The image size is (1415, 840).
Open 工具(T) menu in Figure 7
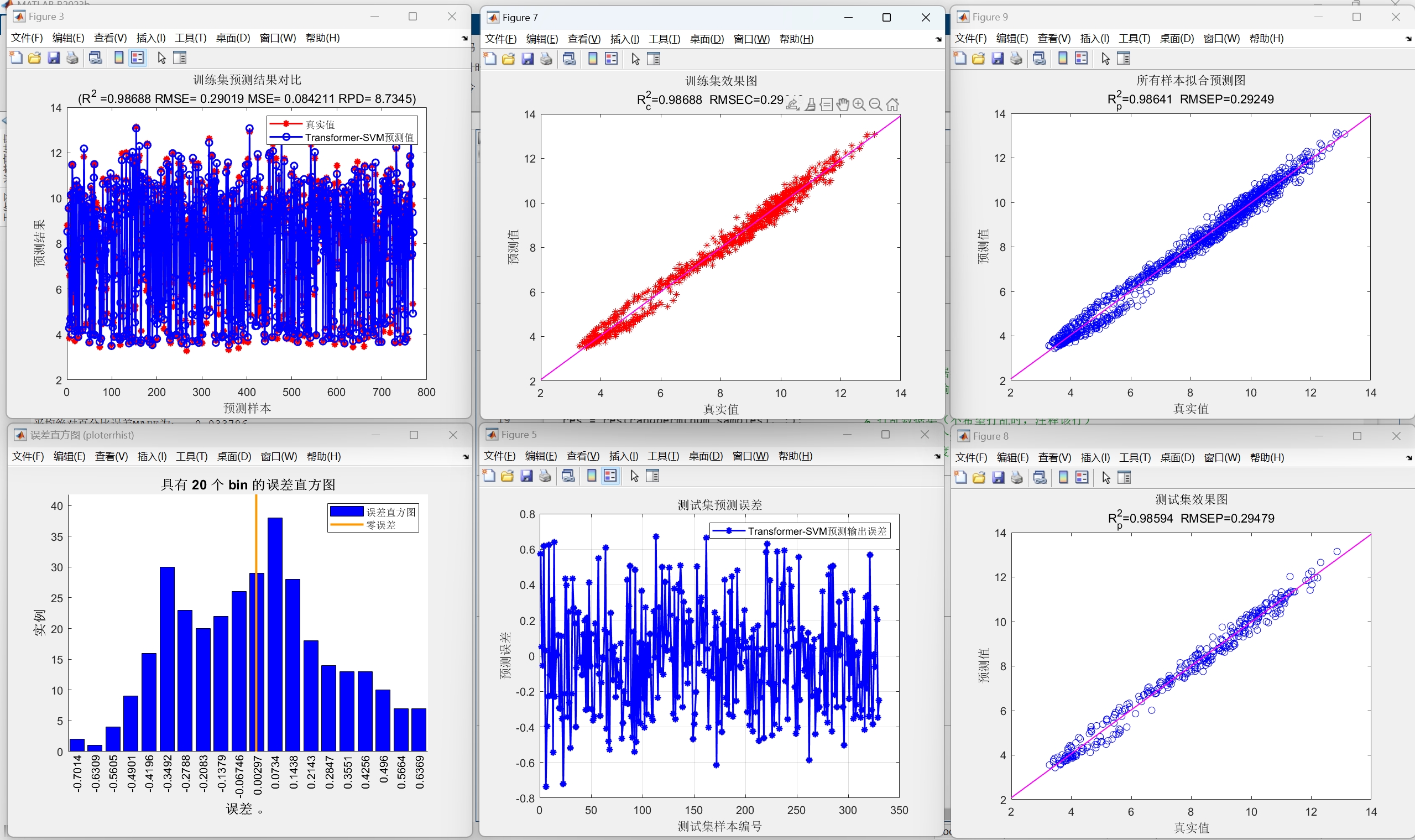point(664,39)
